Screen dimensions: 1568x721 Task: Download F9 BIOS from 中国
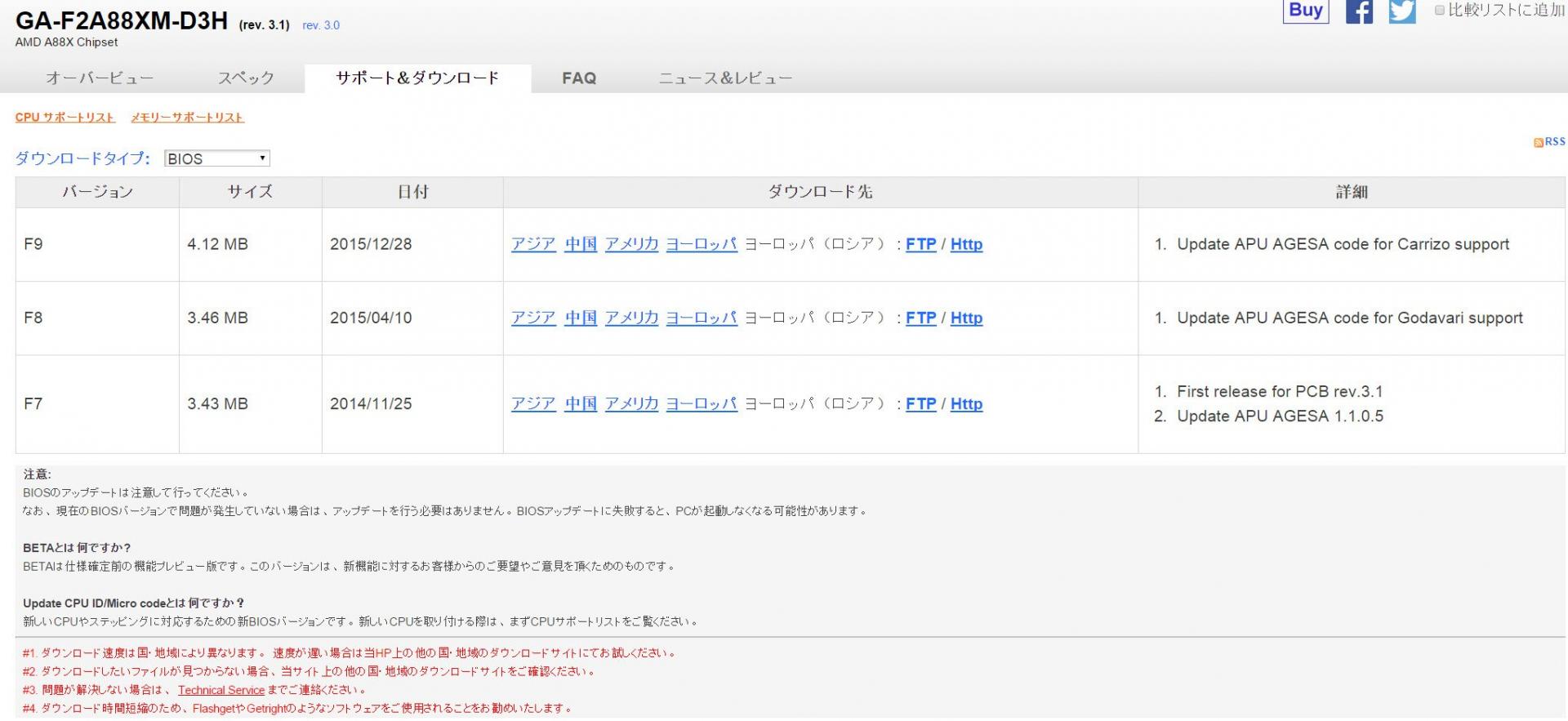pyautogui.click(x=581, y=244)
